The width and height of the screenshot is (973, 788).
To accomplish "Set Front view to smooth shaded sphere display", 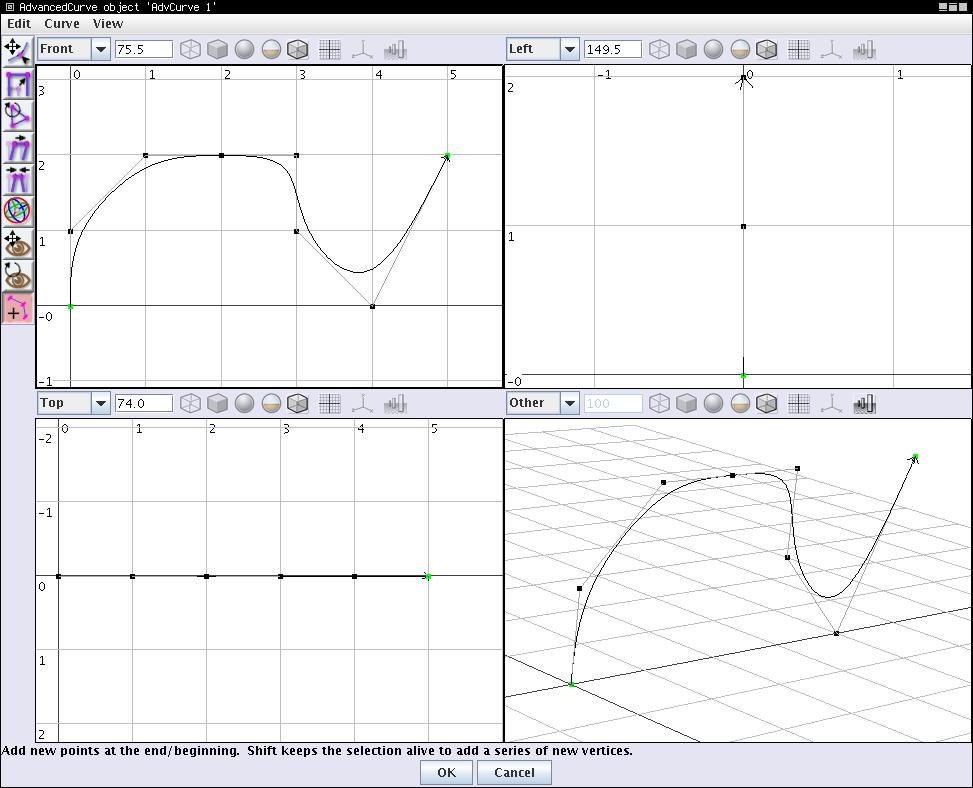I will click(244, 50).
